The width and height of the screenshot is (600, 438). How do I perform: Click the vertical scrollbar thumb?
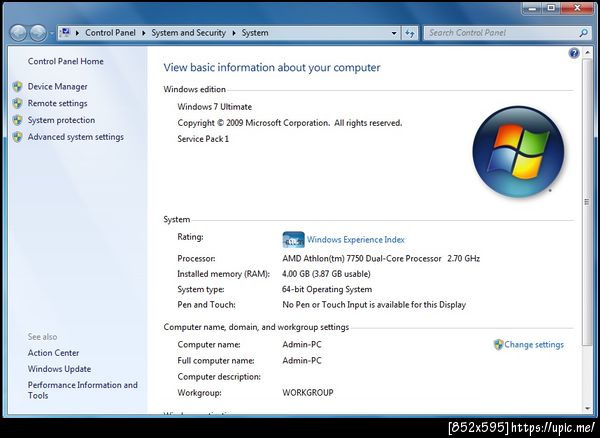[x=587, y=202]
